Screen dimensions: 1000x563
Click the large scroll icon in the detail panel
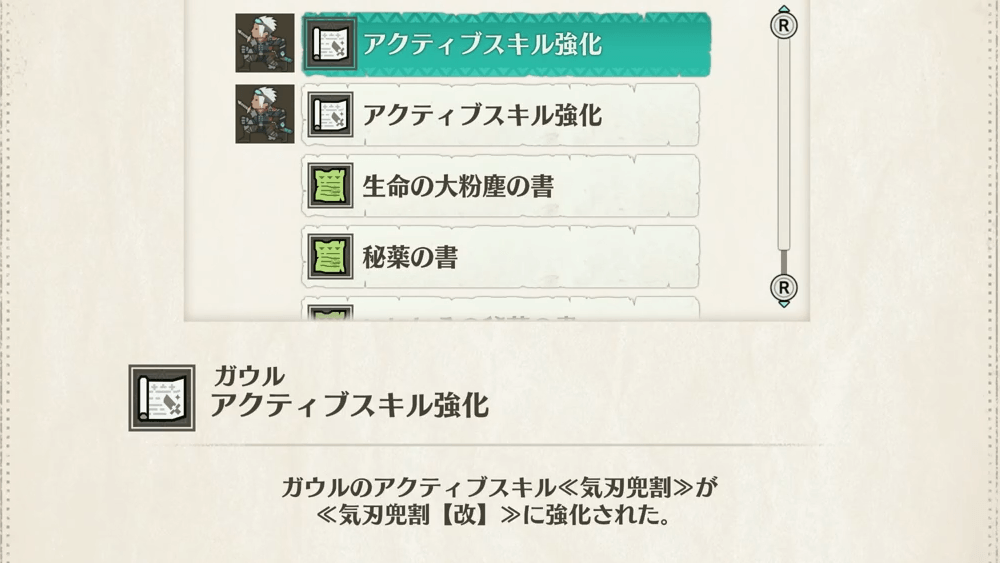pos(162,398)
